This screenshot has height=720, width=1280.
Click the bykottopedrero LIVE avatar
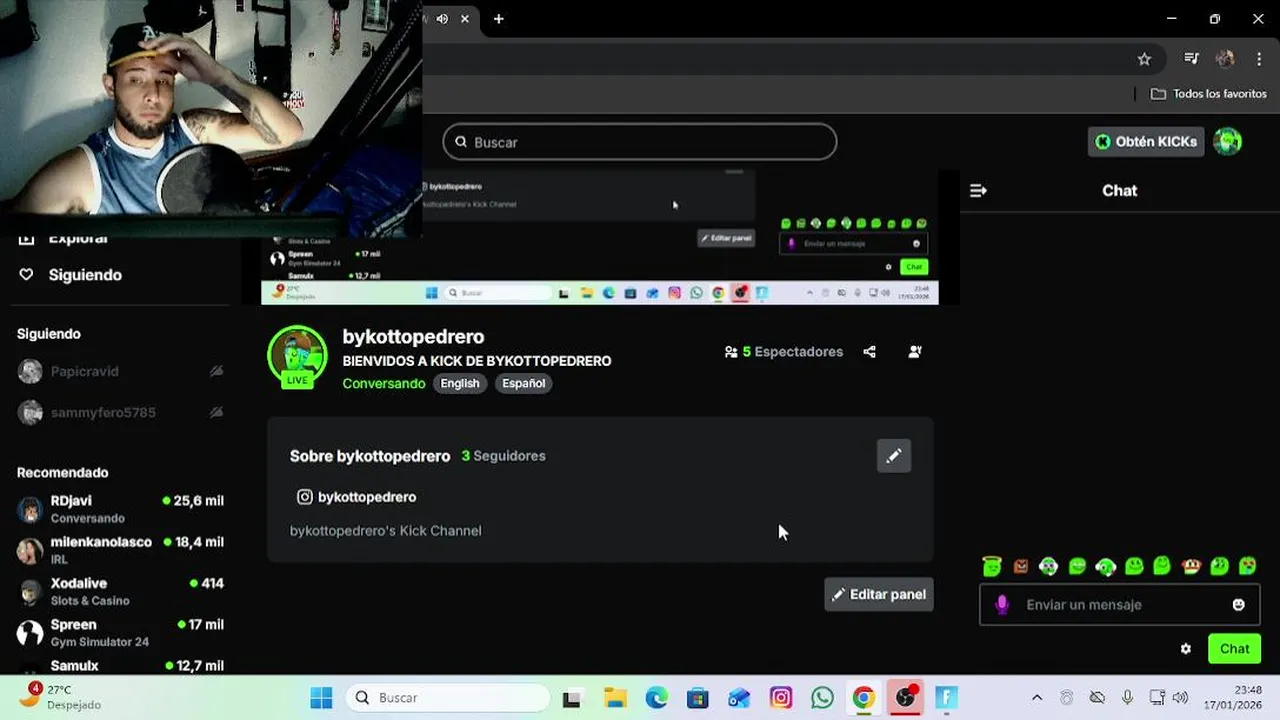tap(297, 356)
